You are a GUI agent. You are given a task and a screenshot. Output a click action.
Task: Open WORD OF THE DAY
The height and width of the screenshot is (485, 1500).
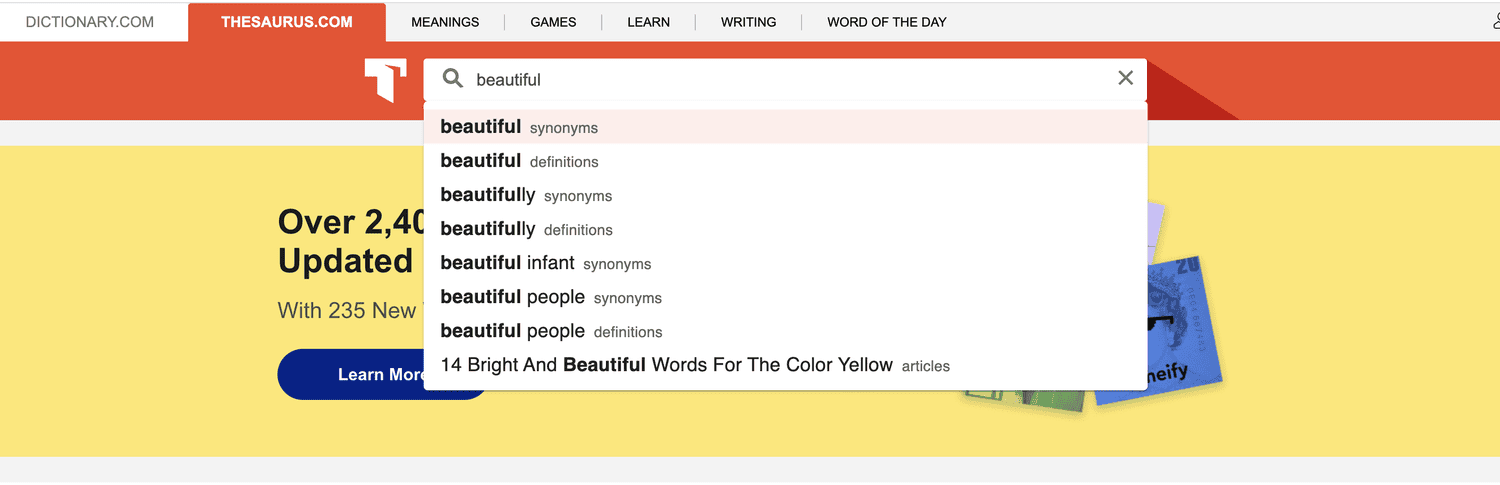887,22
